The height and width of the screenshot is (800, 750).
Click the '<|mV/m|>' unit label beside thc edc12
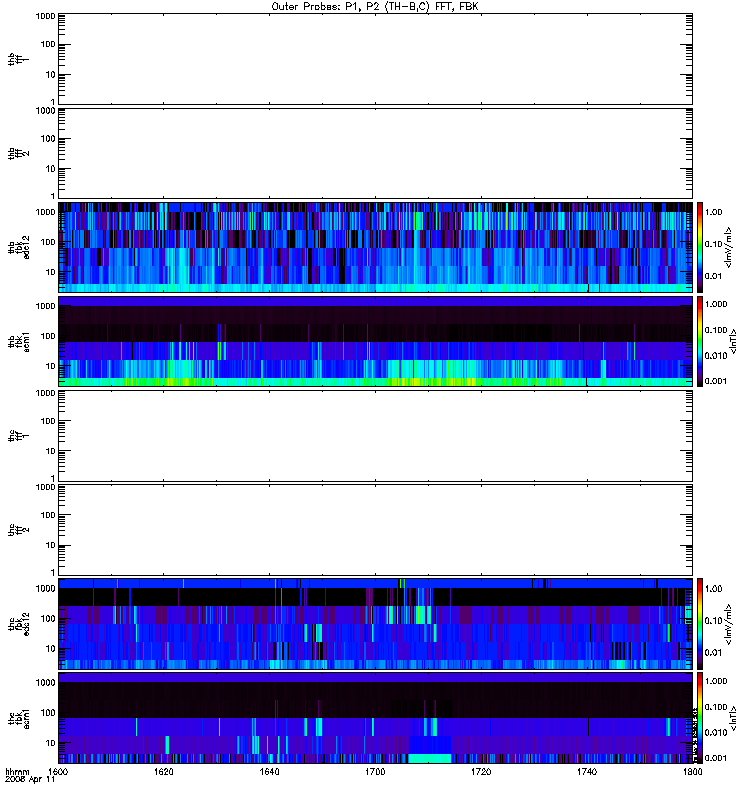point(729,624)
